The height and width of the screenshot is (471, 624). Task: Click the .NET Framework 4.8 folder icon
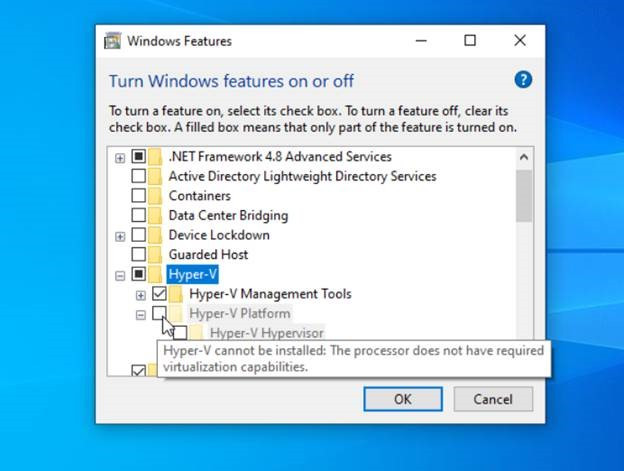[155, 156]
